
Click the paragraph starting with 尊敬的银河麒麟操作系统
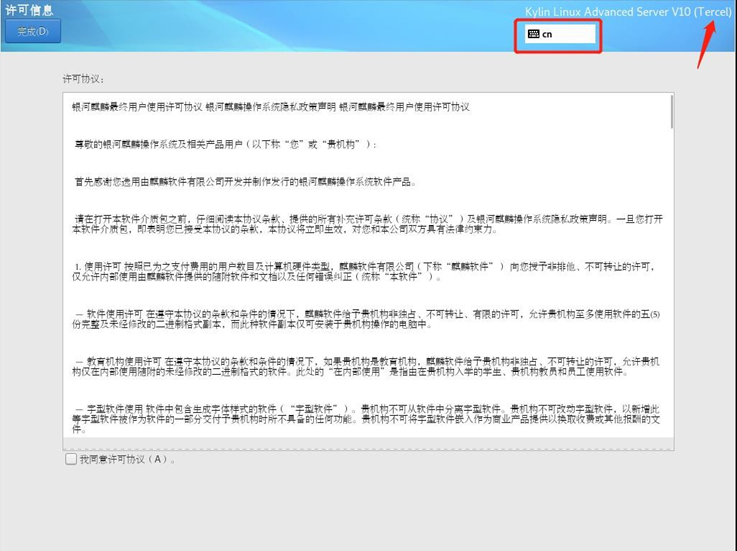[x=225, y=144]
